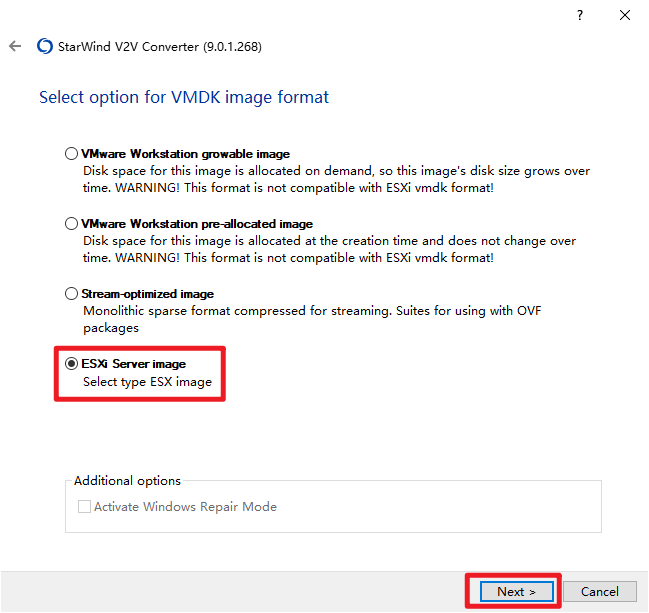Click the 'Additional options' group label
The width and height of the screenshot is (649, 613).
[x=127, y=481]
